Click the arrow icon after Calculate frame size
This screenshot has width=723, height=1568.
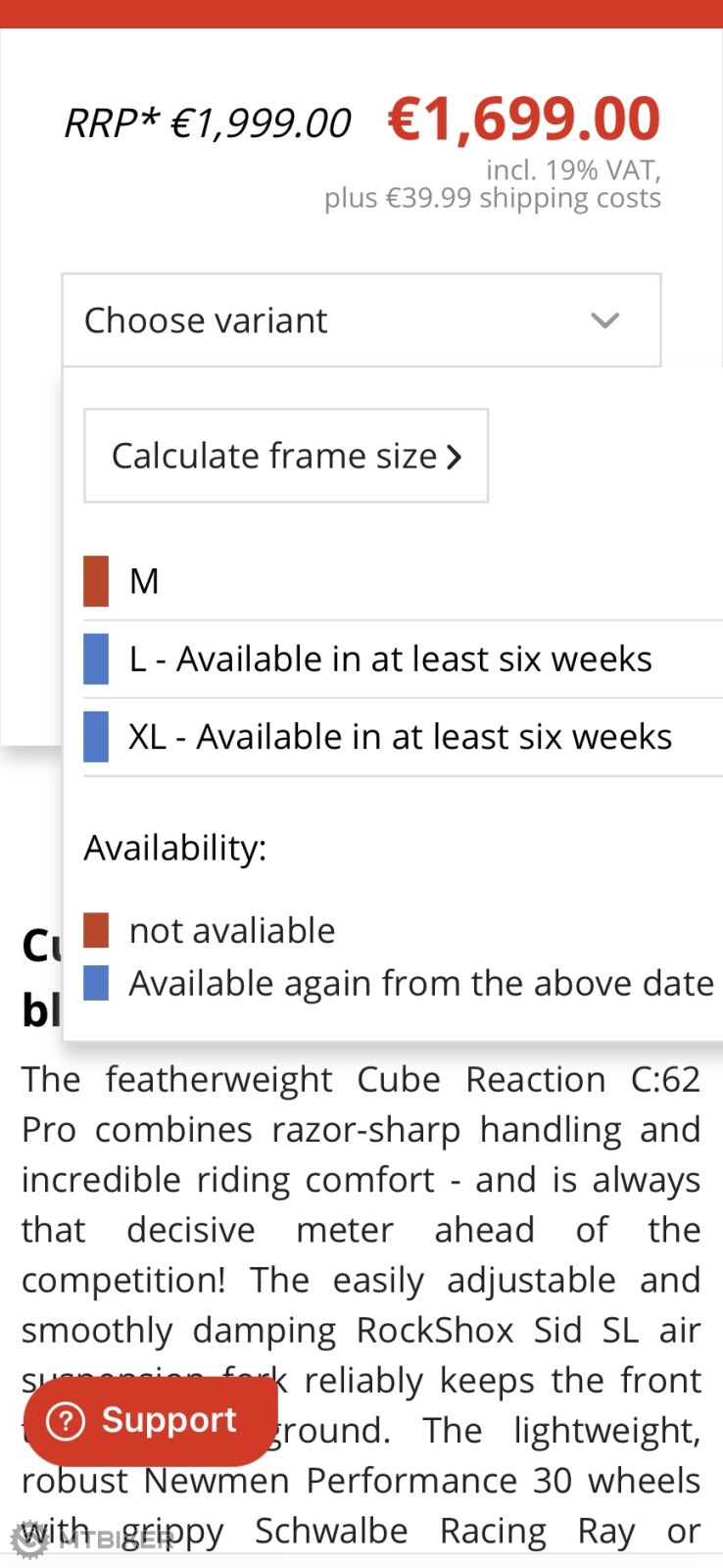pyautogui.click(x=454, y=457)
